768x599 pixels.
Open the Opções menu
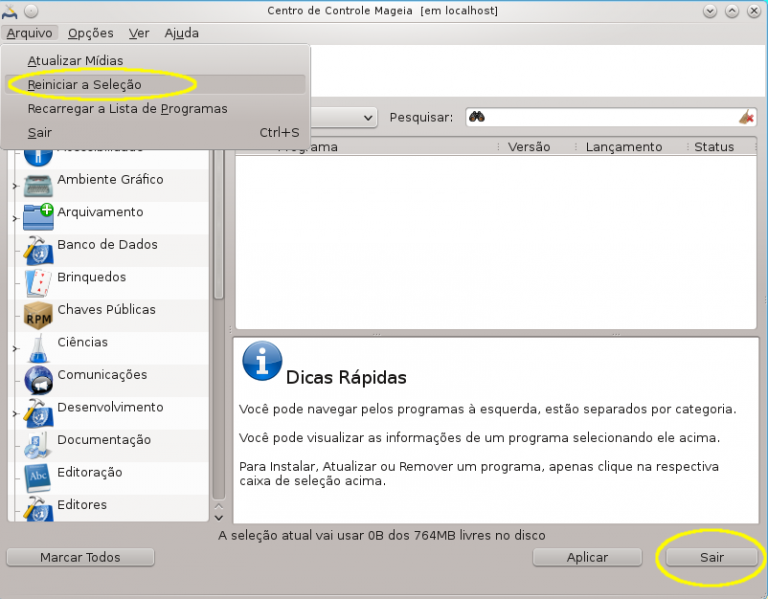coord(91,33)
